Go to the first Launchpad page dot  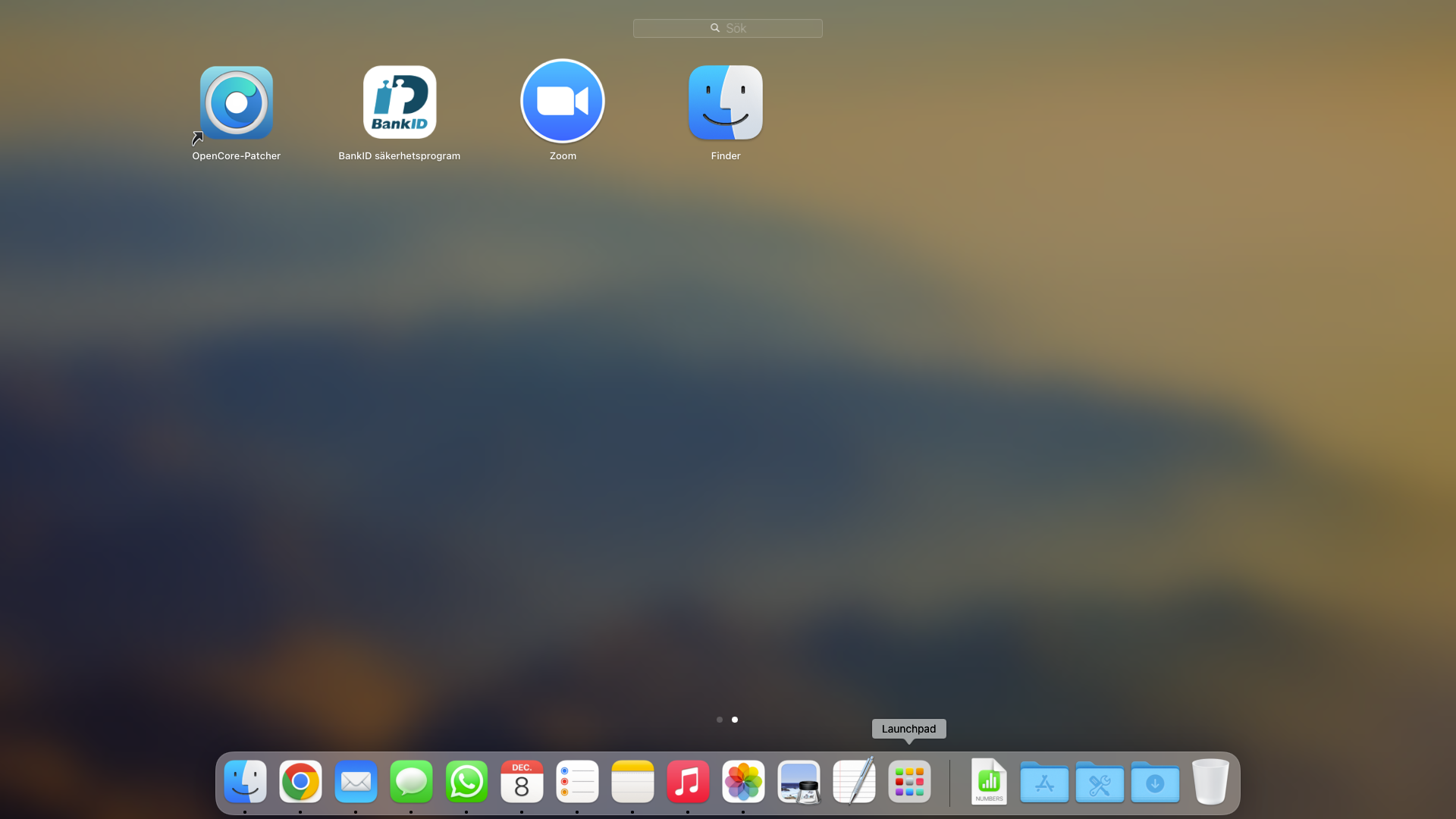coord(720,720)
